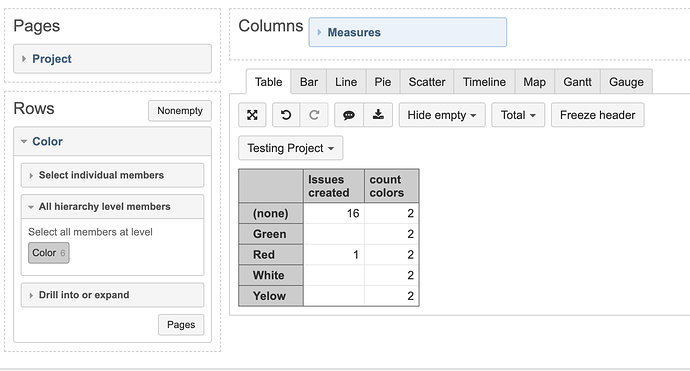Expand Drill into or expand section
This screenshot has width=690, height=371.
coord(112,295)
